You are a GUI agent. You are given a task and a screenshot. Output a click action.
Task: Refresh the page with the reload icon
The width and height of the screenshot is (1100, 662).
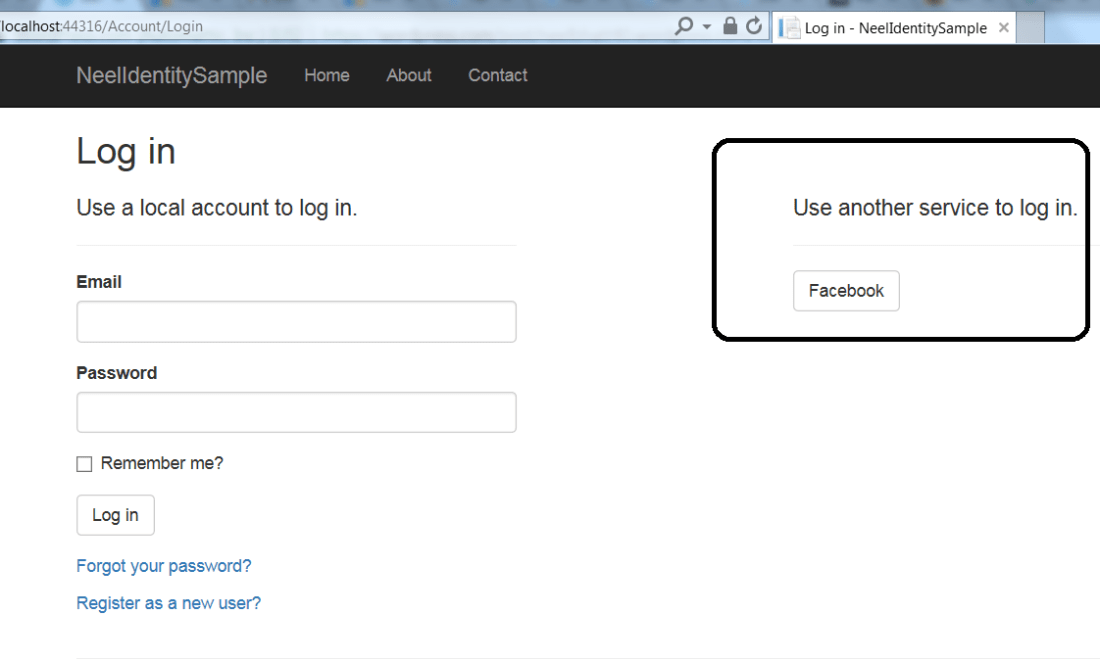tap(754, 26)
